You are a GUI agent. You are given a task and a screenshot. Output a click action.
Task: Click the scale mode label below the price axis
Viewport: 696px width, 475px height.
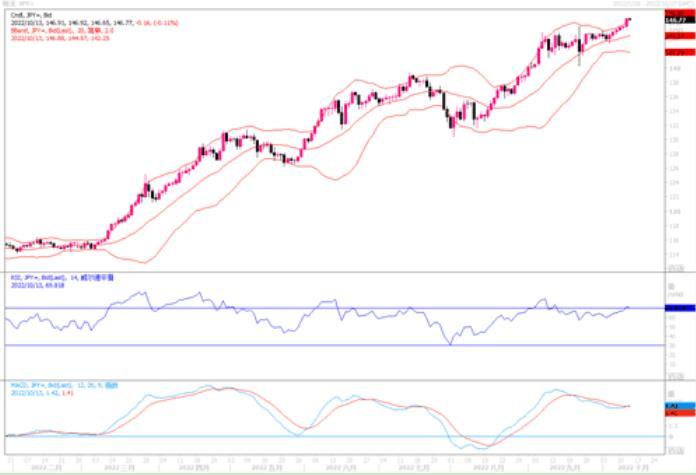click(676, 268)
